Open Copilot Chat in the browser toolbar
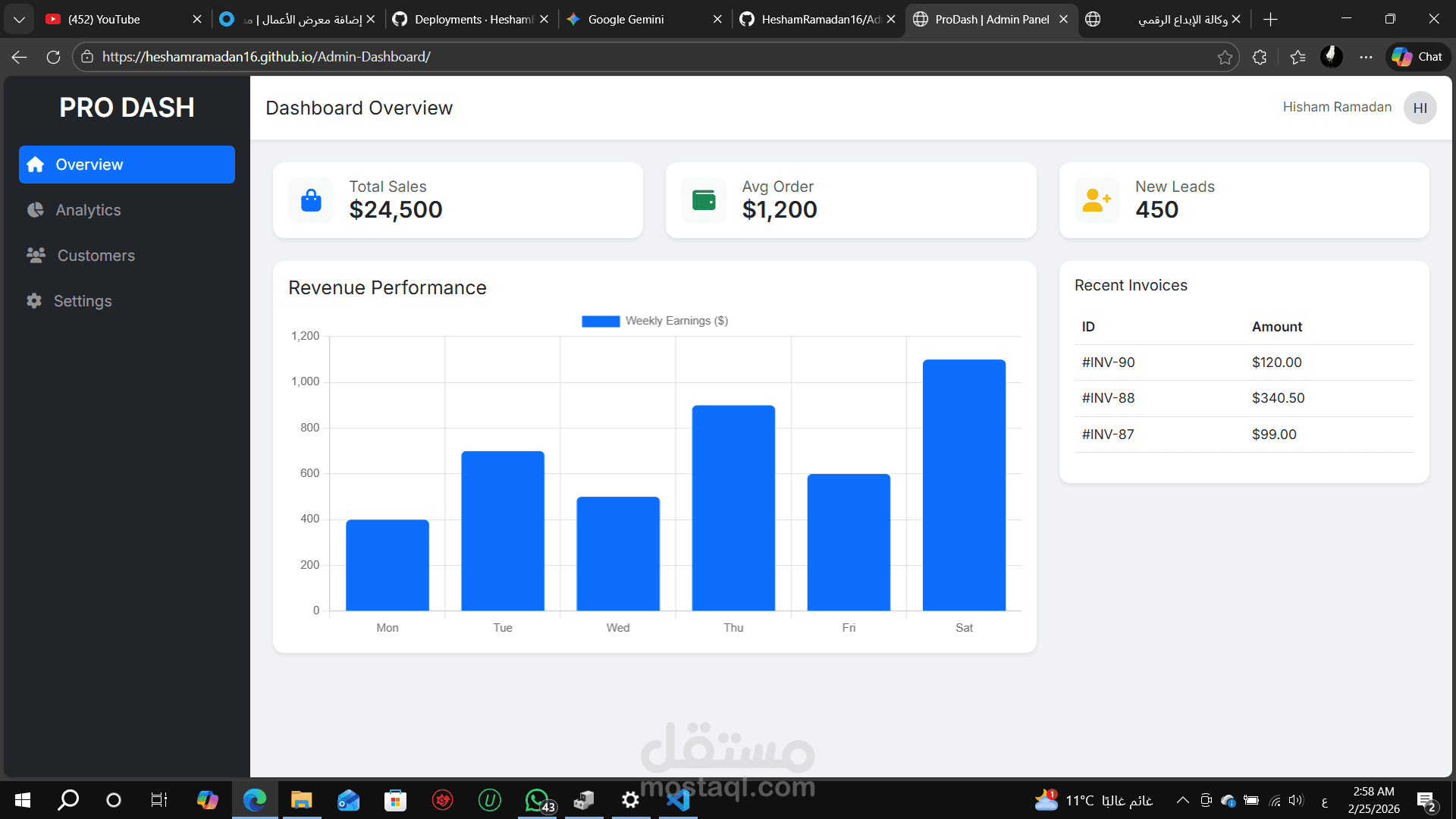This screenshot has width=1456, height=819. [1417, 56]
